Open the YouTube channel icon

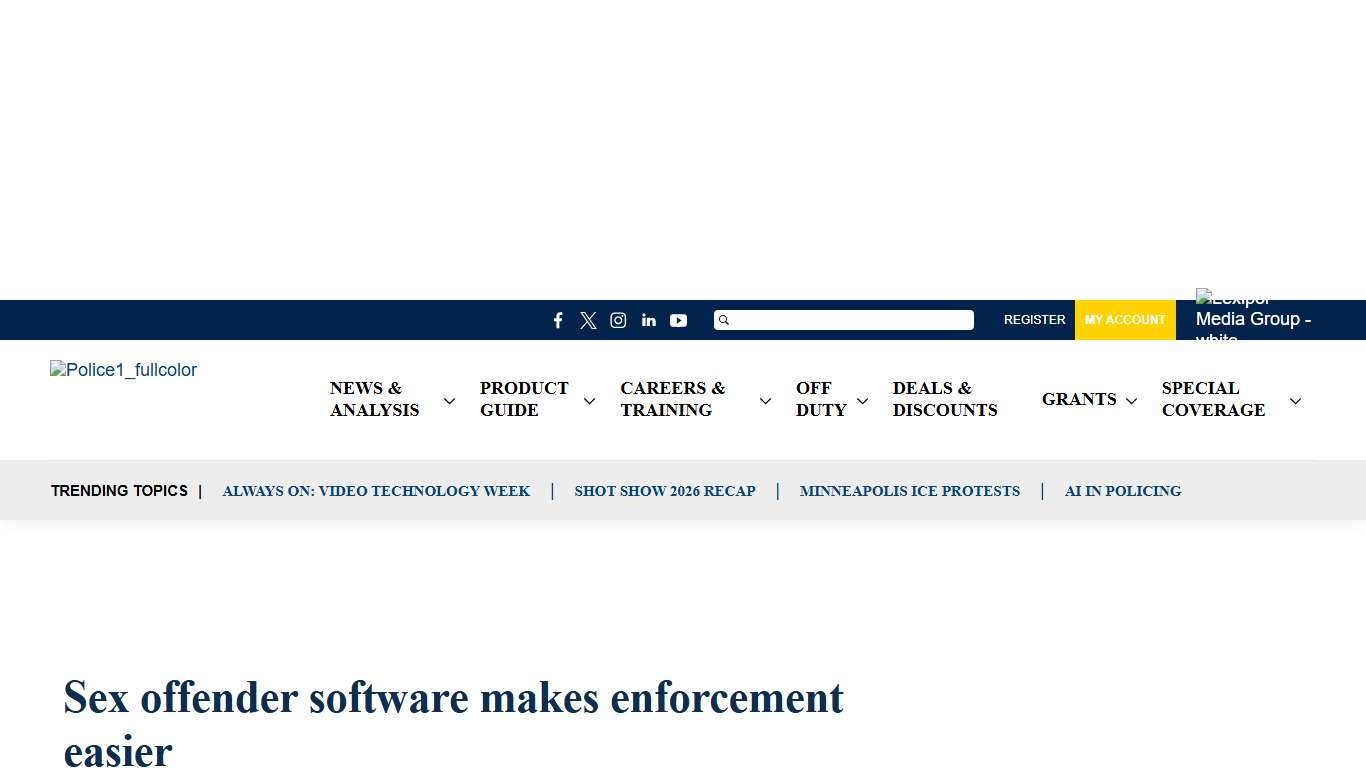tap(678, 320)
